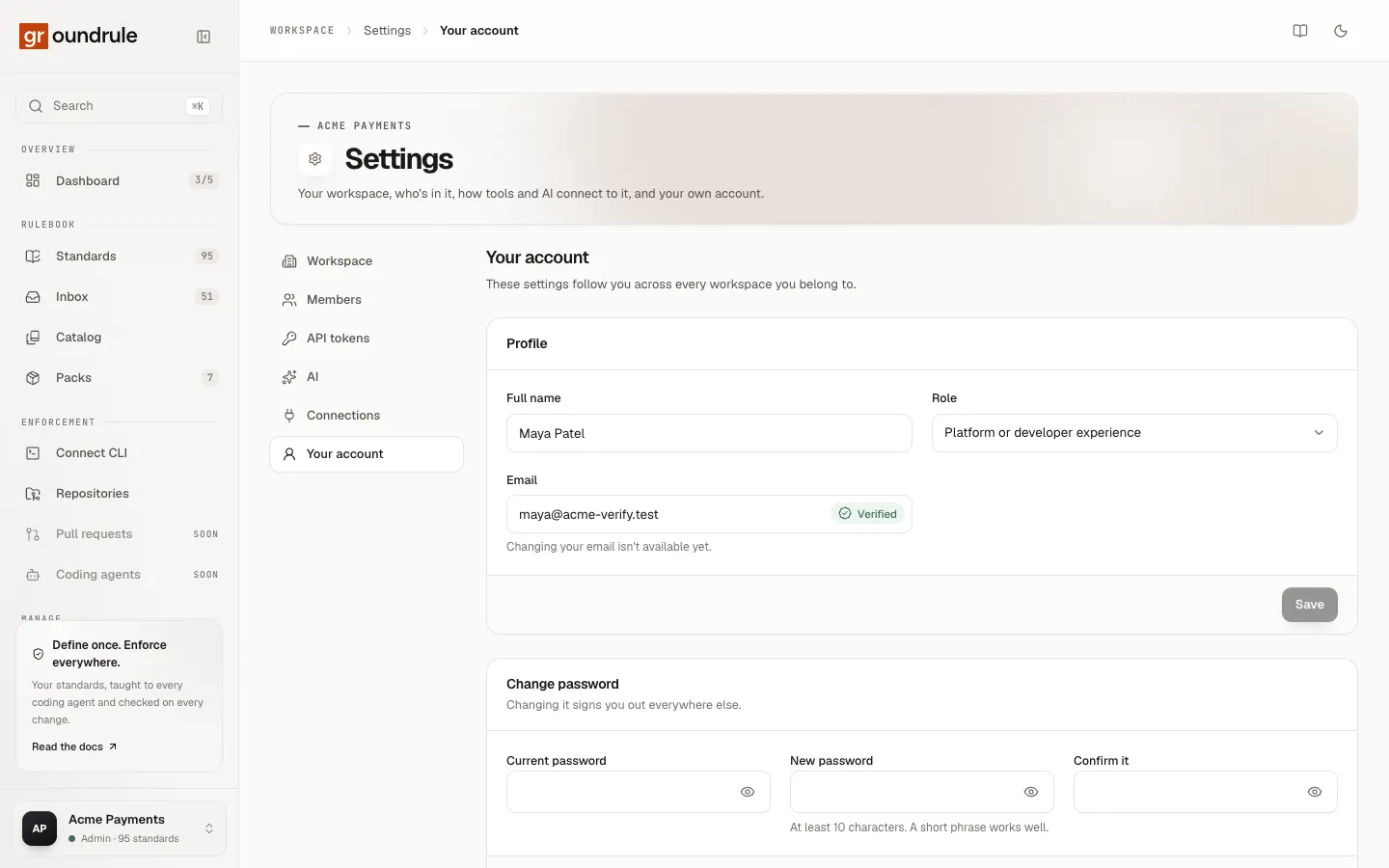Image resolution: width=1389 pixels, height=868 pixels.
Task: Click the Connections plug icon
Action: pos(289,416)
